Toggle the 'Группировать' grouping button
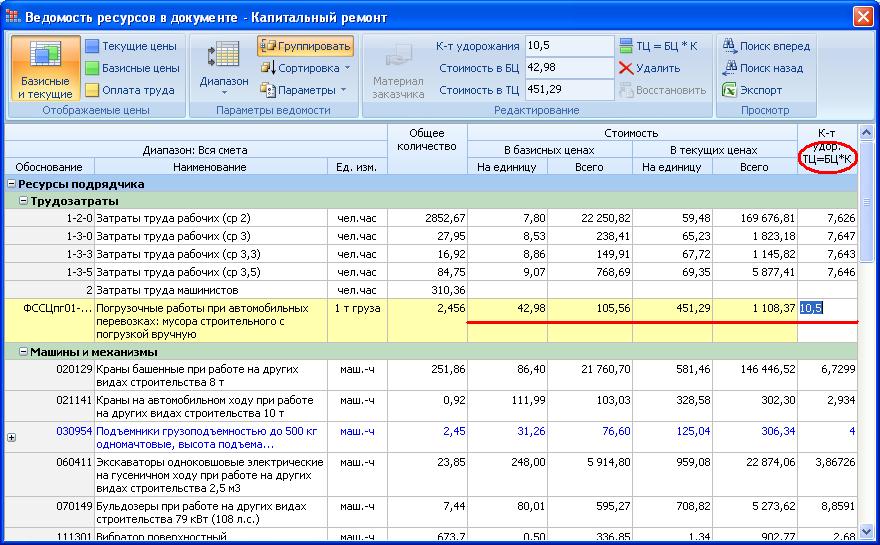The height and width of the screenshot is (545, 880). tap(305, 46)
